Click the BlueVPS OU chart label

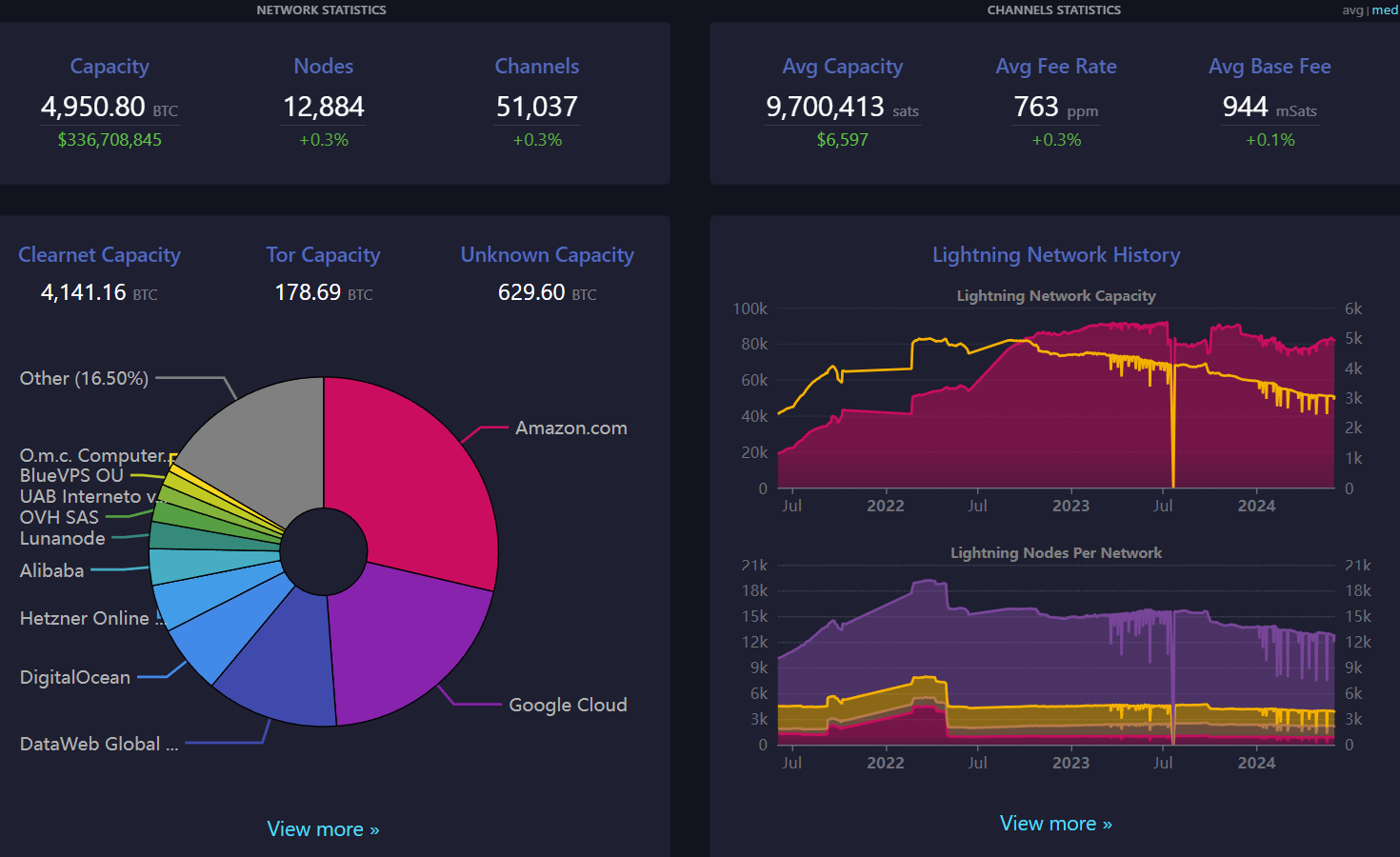[x=71, y=475]
